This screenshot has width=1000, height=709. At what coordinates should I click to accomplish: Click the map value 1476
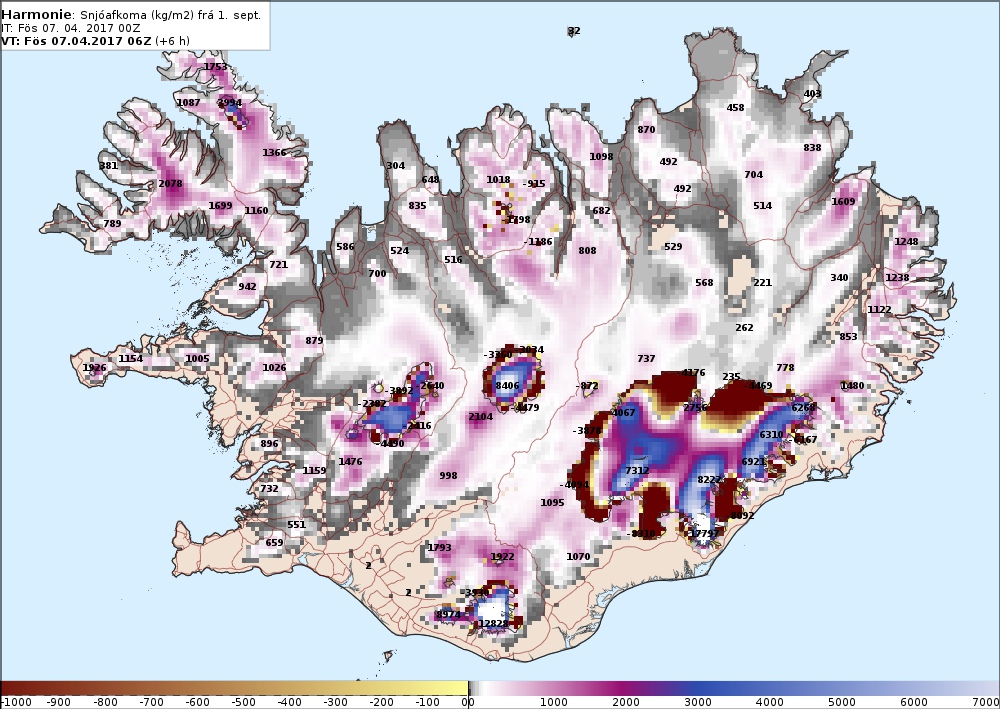tap(351, 462)
